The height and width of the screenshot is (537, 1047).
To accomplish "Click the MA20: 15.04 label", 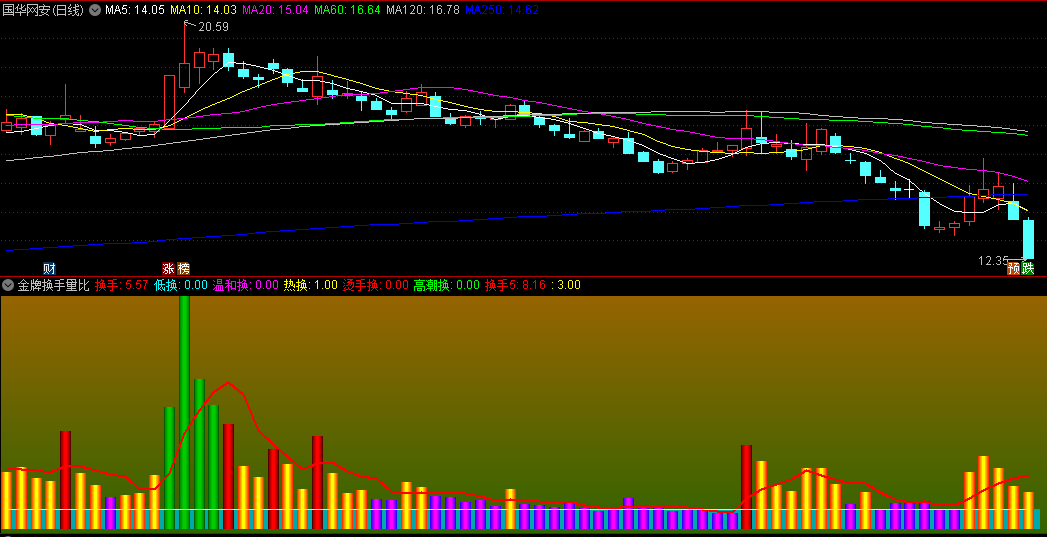I will coord(275,10).
